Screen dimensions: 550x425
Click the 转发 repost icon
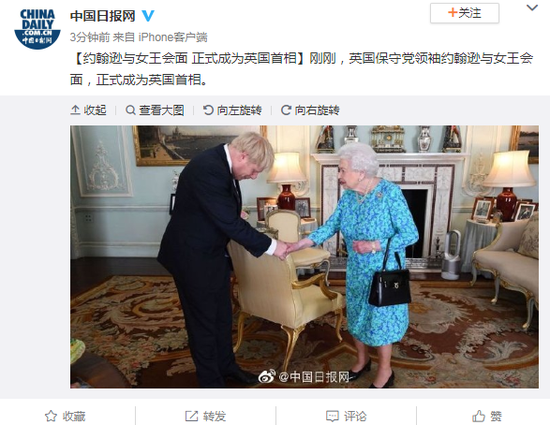pos(192,416)
